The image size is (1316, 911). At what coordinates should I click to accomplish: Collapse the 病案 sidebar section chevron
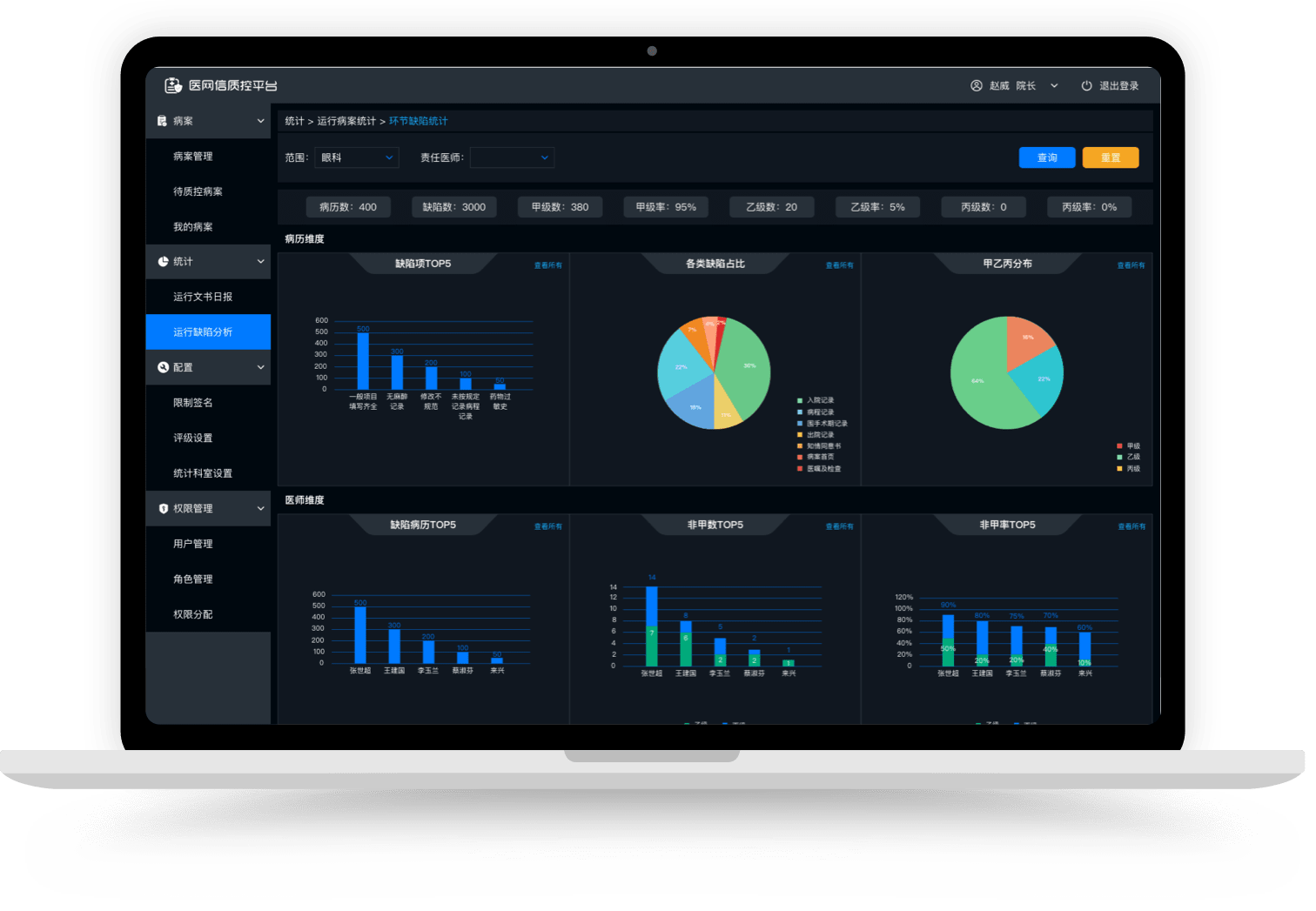point(260,121)
